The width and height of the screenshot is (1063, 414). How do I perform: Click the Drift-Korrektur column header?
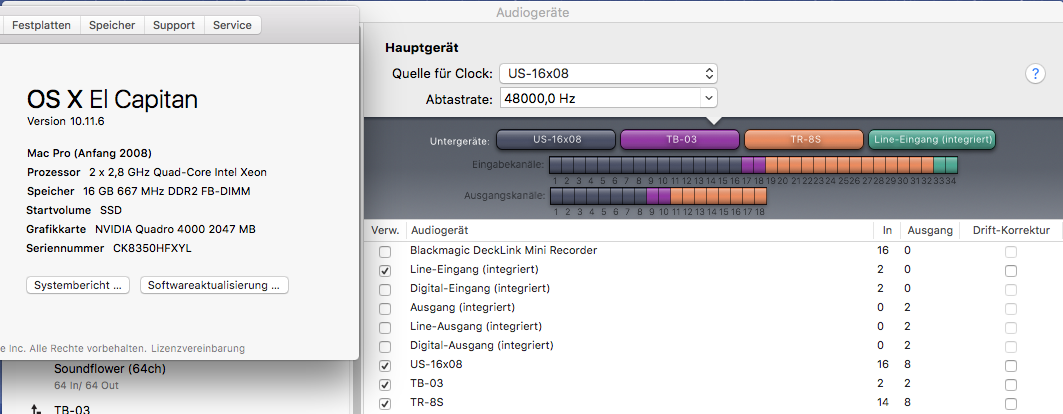click(1011, 230)
